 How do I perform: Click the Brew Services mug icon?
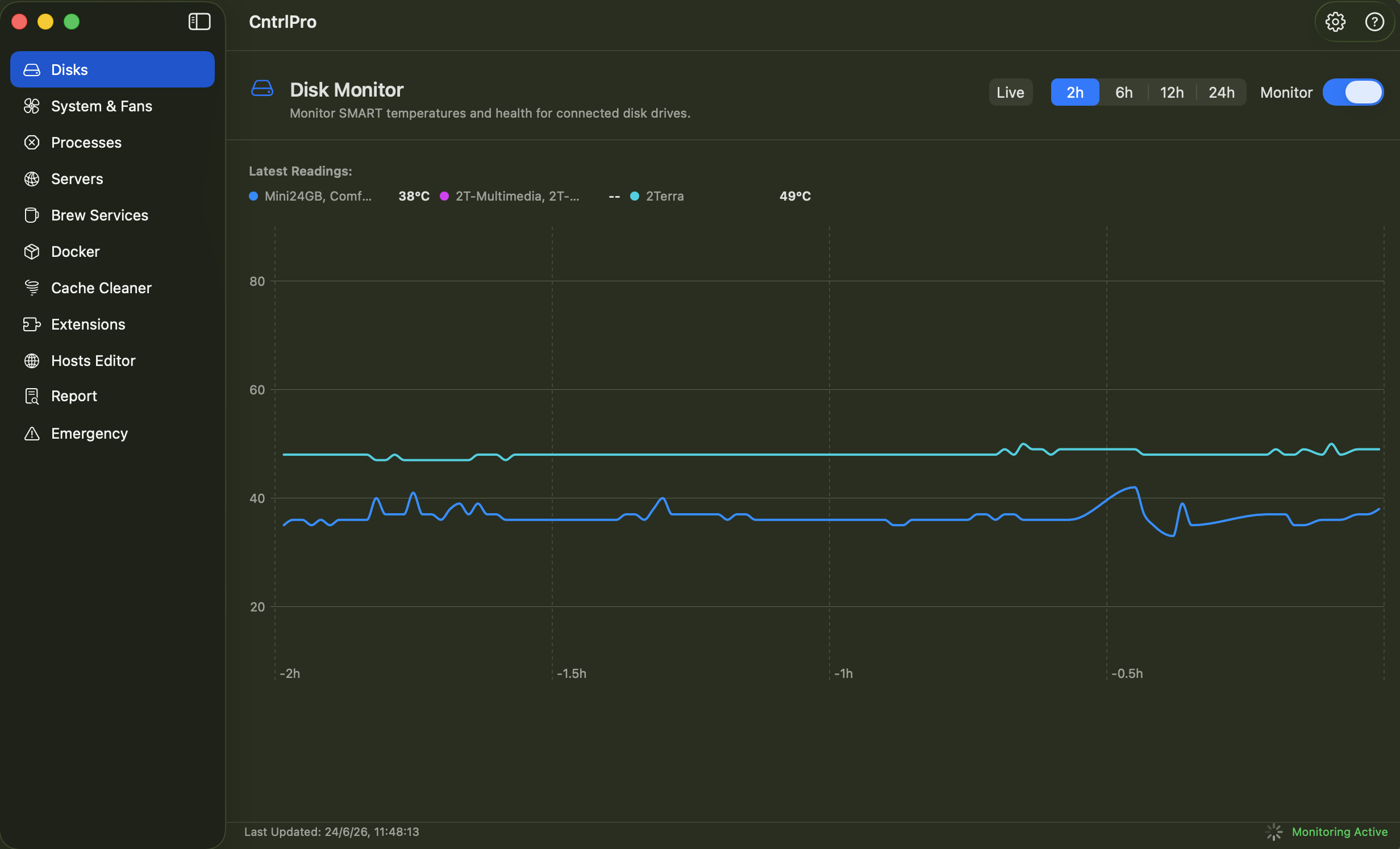32,215
